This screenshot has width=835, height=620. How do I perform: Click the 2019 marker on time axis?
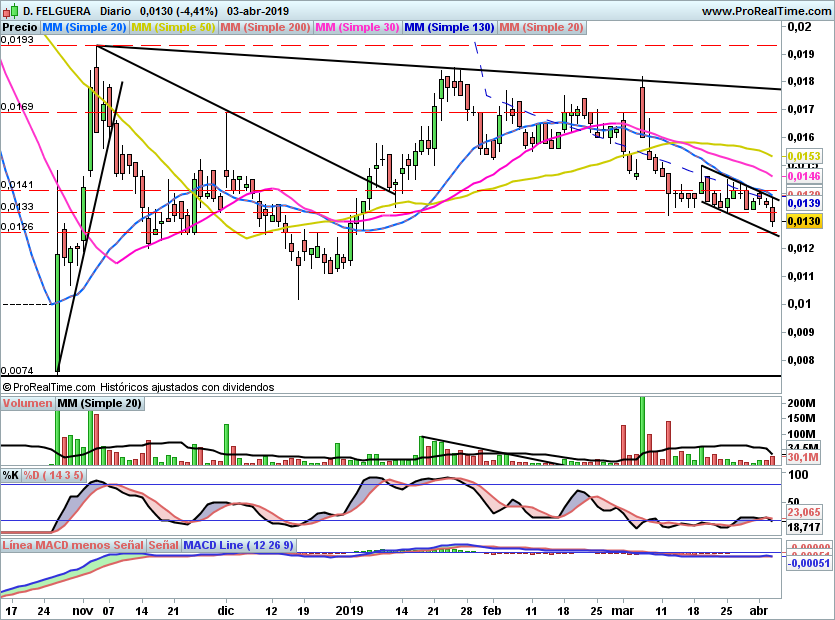click(350, 610)
